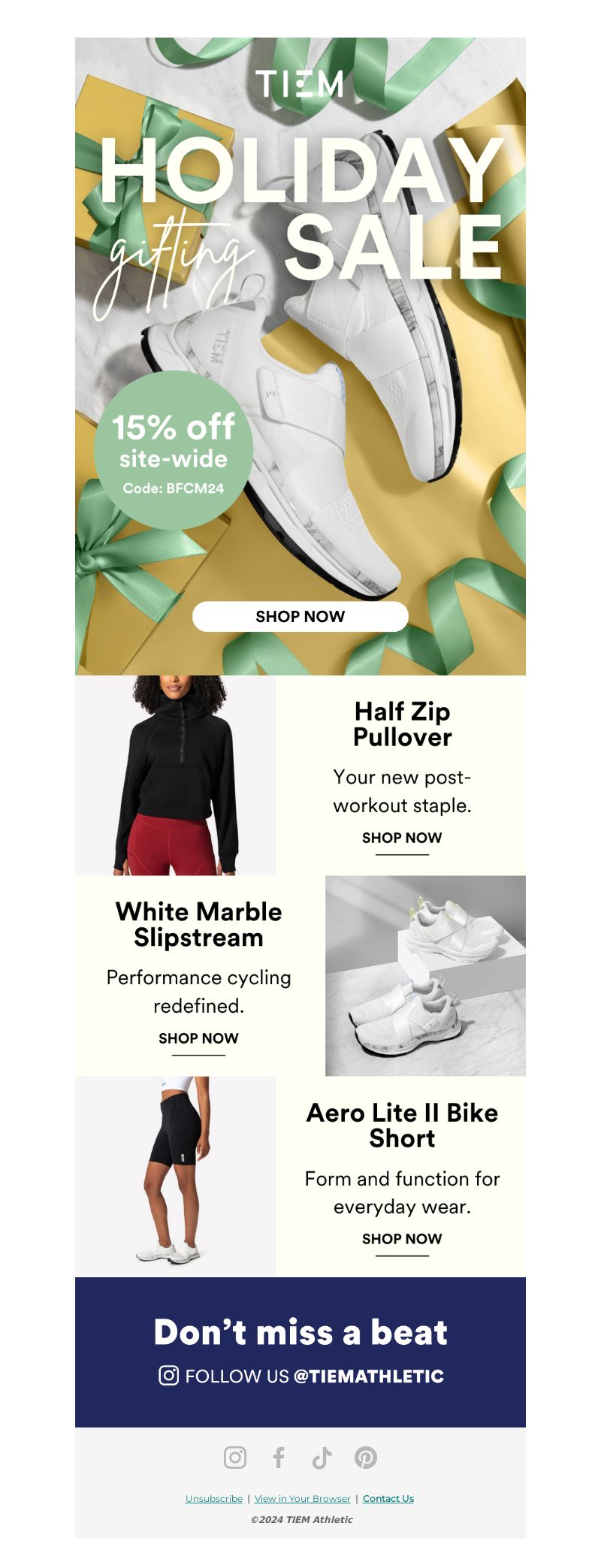Select the black bike short model photo

(x=175, y=1177)
